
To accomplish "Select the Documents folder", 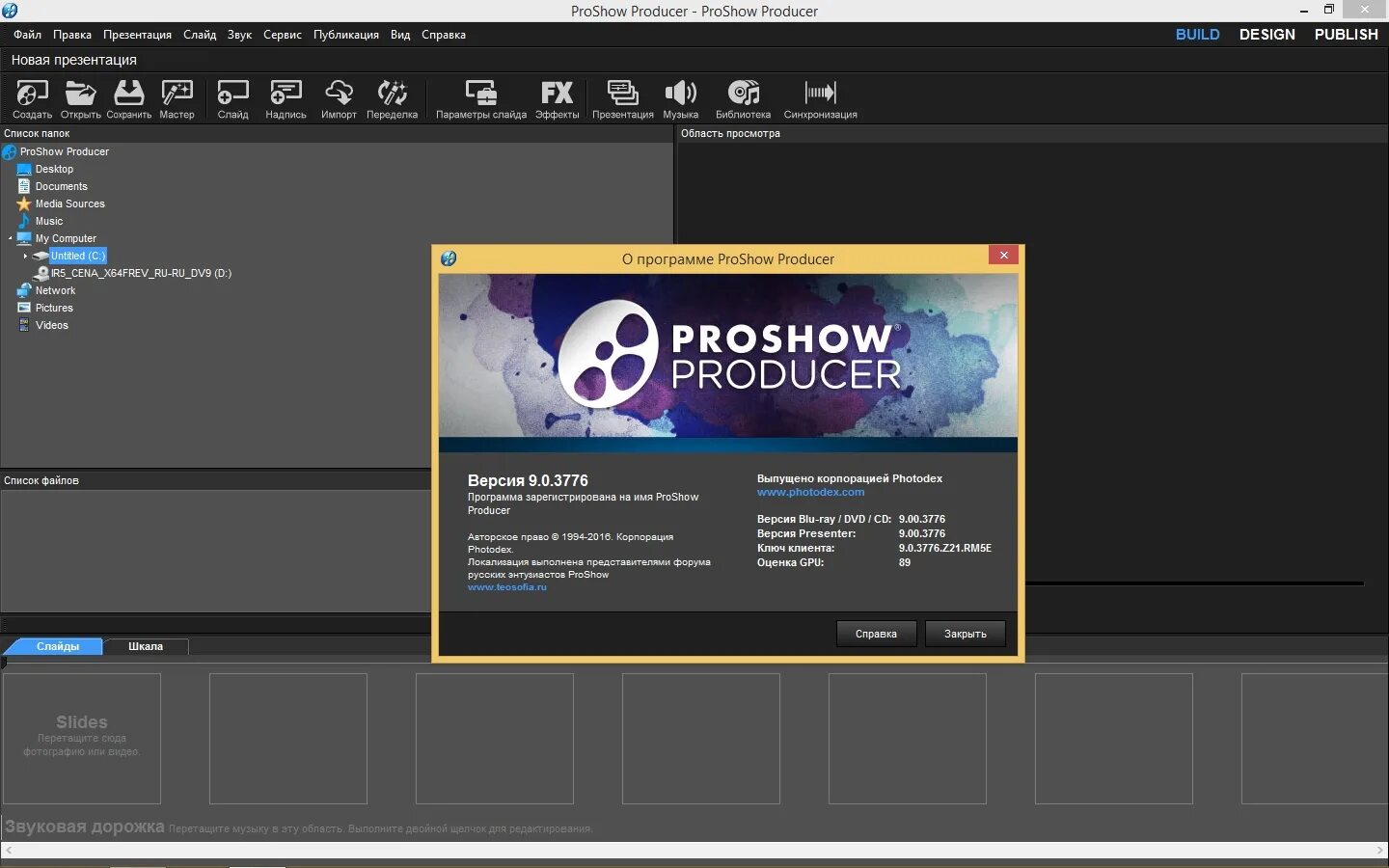I will pos(61,186).
